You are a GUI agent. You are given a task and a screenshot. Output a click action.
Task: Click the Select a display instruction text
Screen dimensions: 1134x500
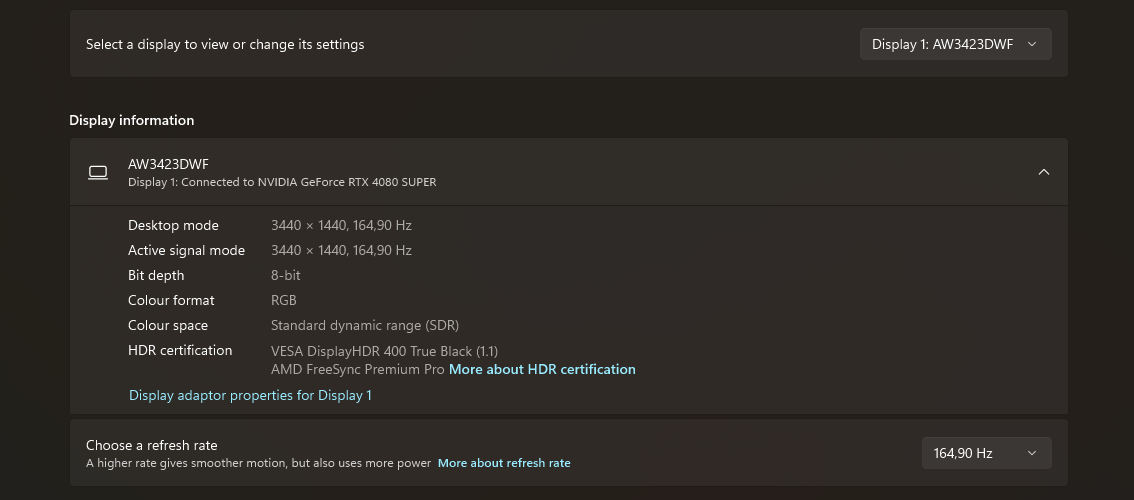click(x=225, y=44)
